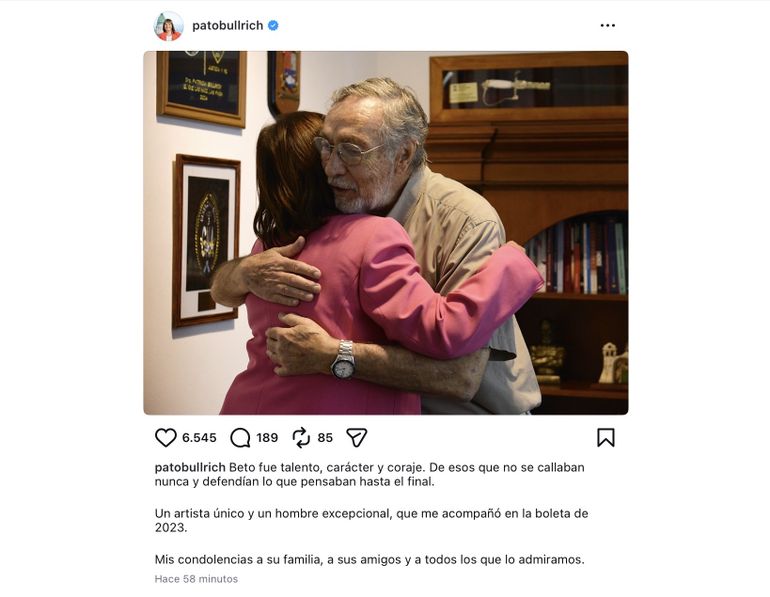The width and height of the screenshot is (770, 597).
Task: Click the caption's first paragraph about Beto
Action: [x=369, y=474]
